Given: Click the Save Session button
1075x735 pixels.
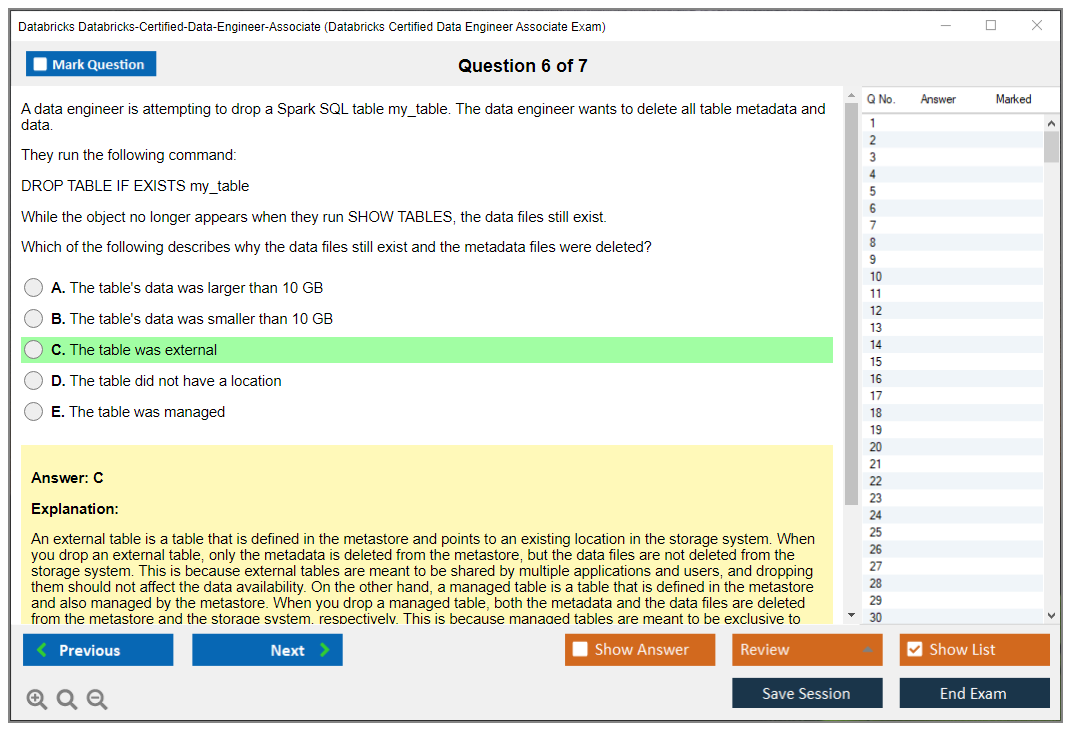Looking at the screenshot, I should point(807,693).
